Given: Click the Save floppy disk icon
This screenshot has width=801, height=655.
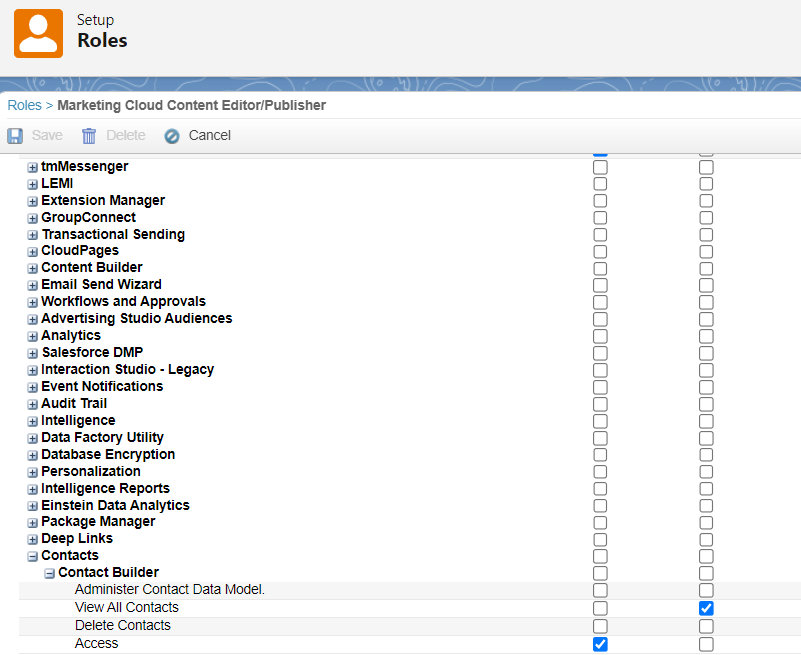Looking at the screenshot, I should 15,136.
